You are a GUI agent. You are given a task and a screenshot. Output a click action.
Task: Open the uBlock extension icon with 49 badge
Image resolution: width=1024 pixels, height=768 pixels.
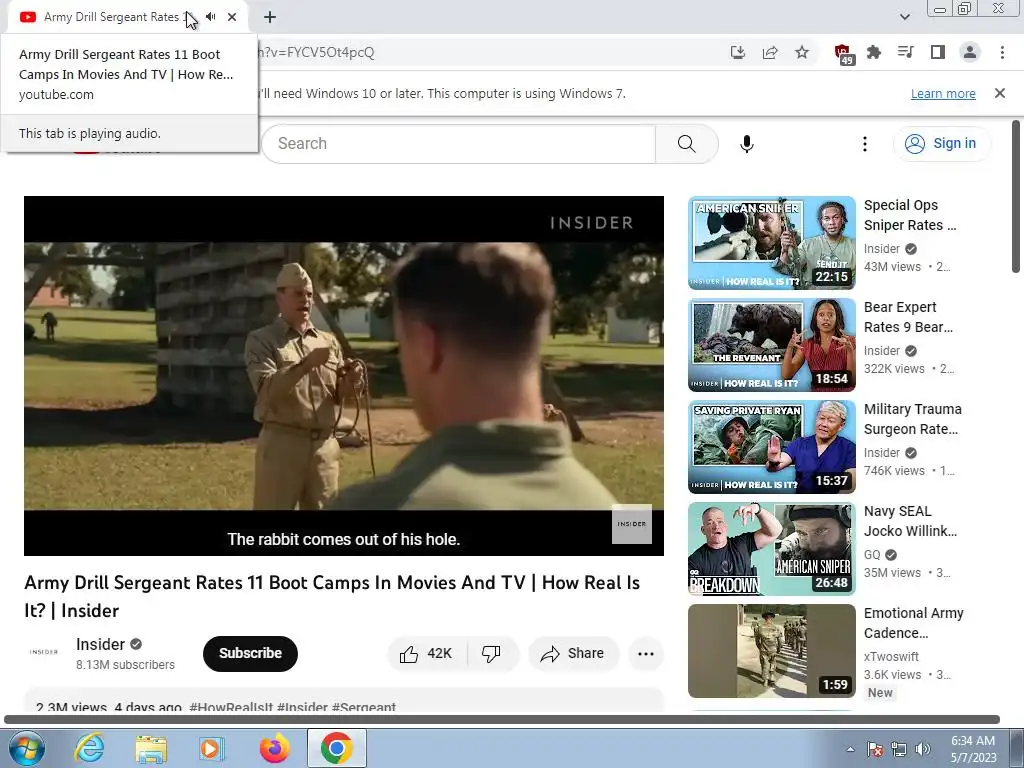coord(843,54)
